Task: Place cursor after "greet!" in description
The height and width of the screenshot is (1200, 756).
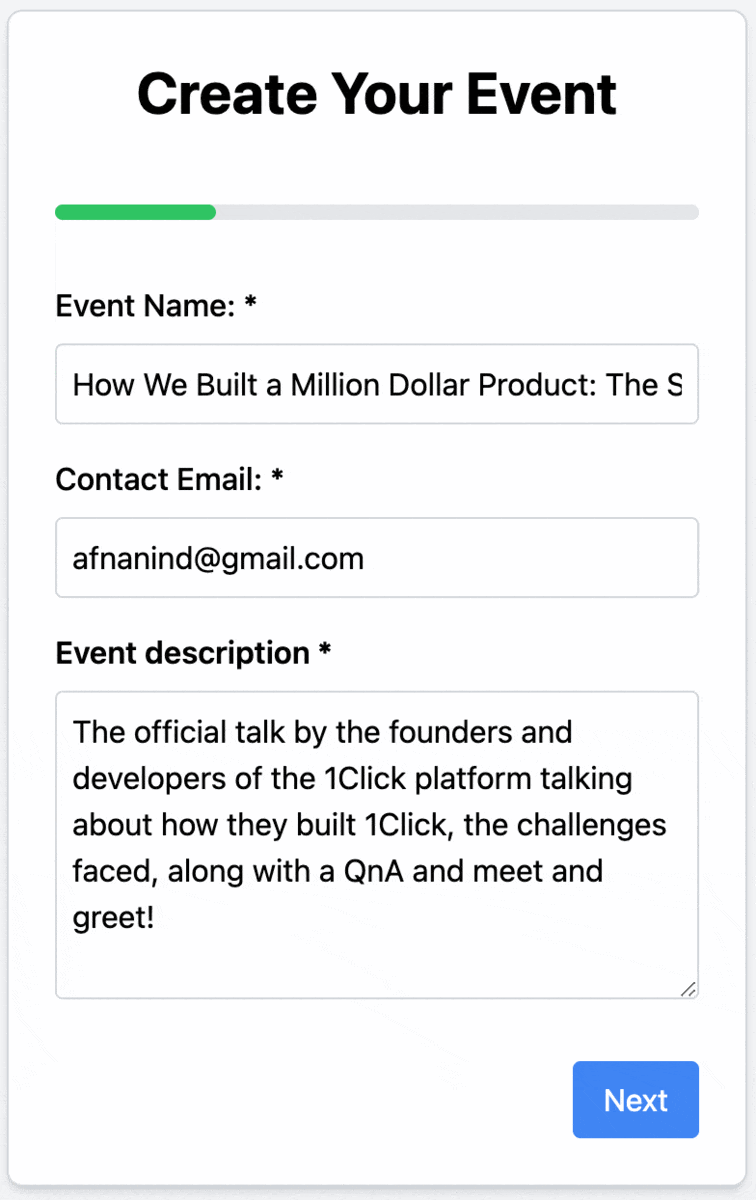Action: click(x=156, y=918)
